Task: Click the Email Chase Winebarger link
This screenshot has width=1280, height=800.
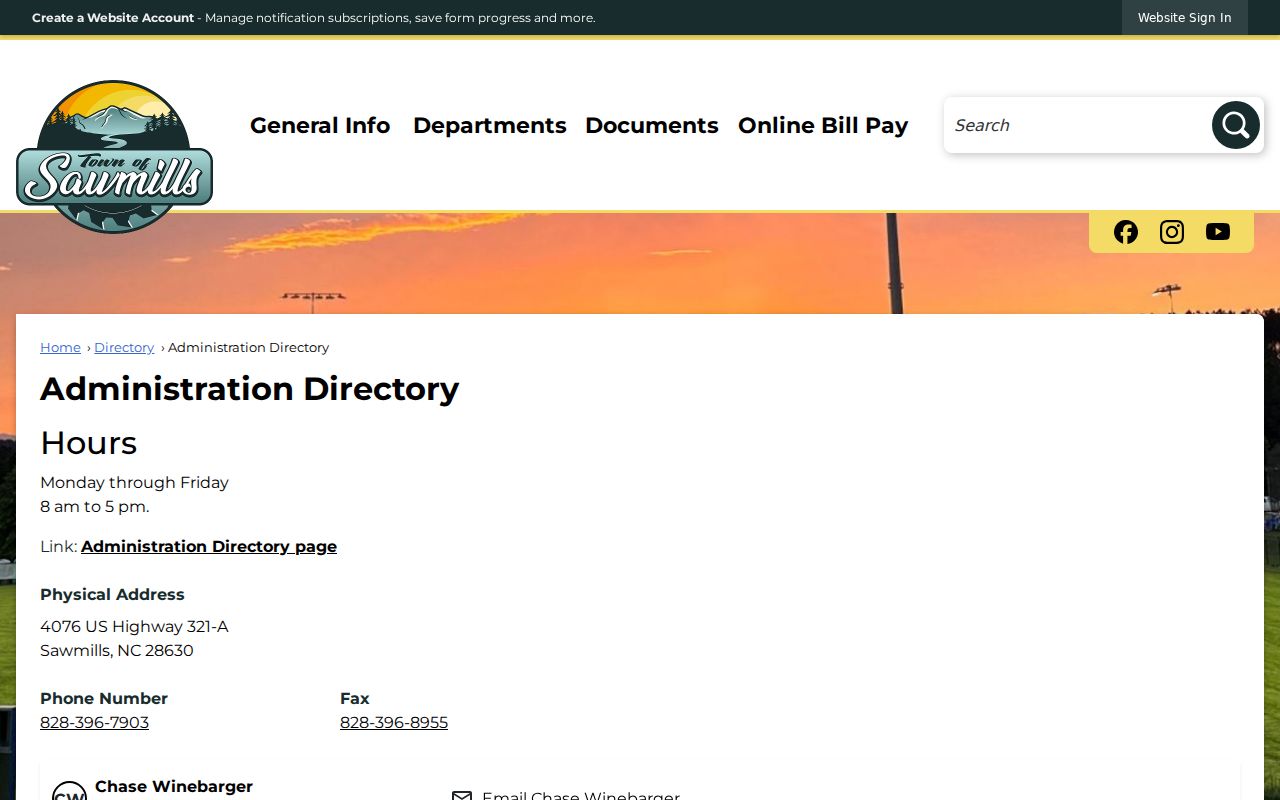Action: (581, 795)
